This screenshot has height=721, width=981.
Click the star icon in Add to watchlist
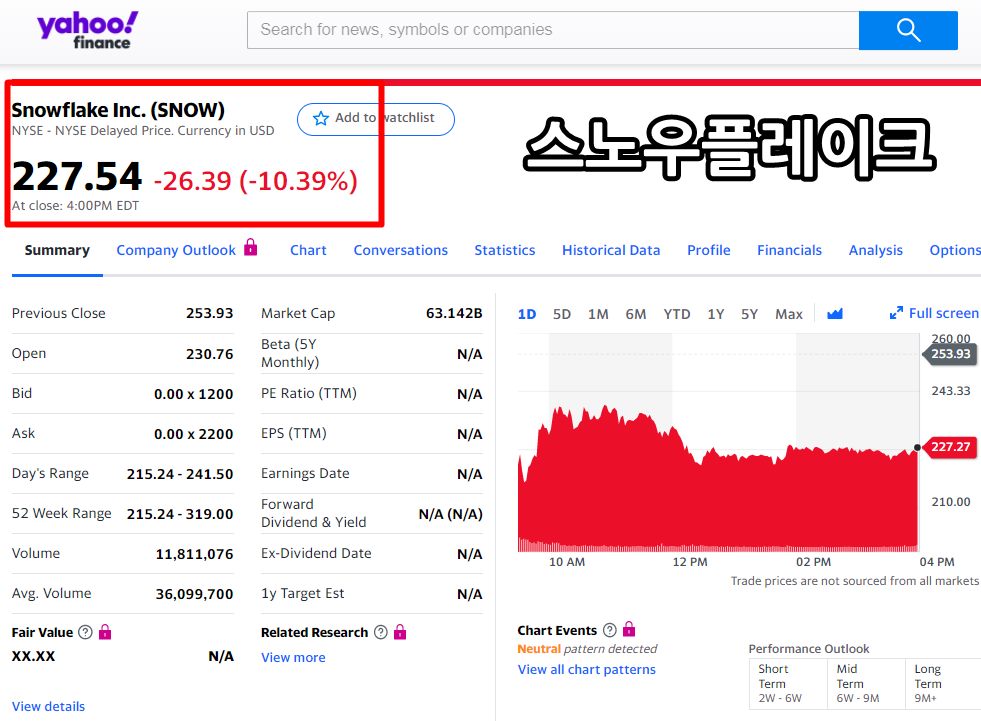click(x=321, y=118)
